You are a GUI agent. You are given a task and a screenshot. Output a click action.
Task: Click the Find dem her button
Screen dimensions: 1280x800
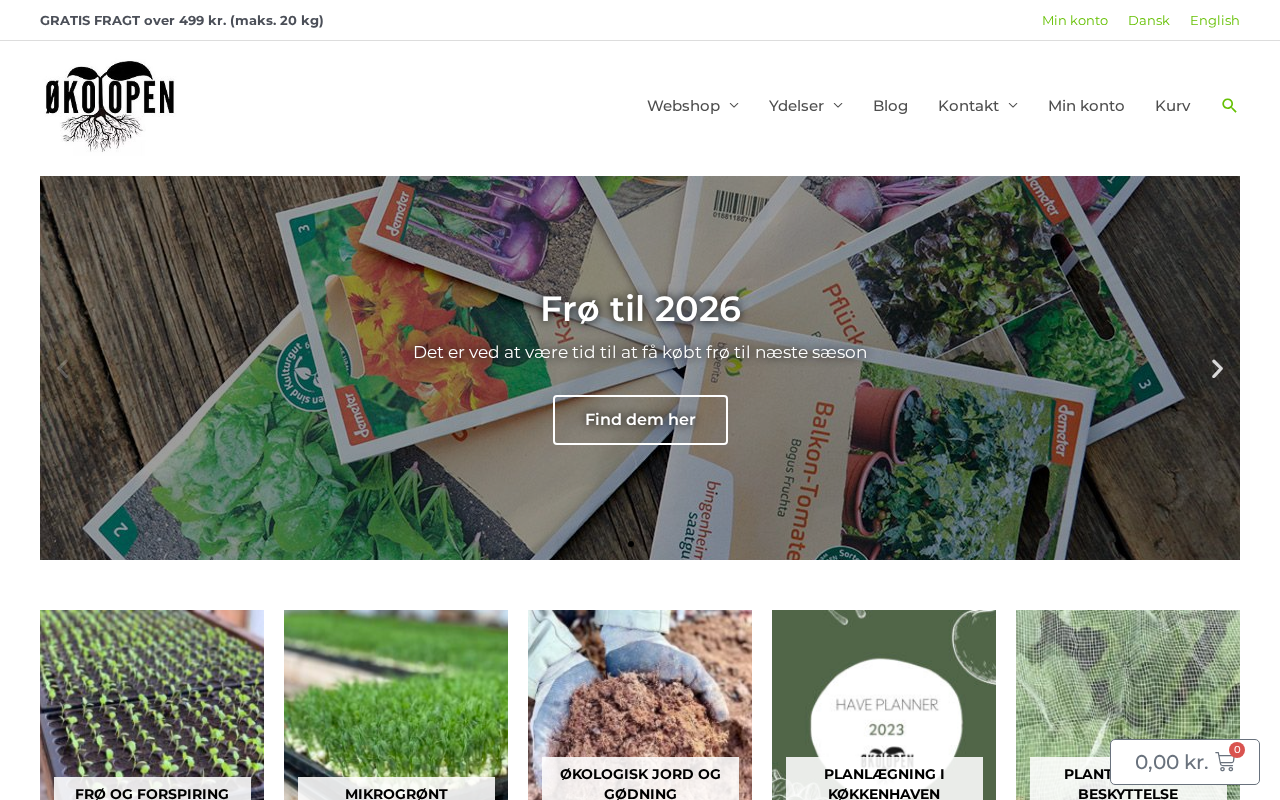pyautogui.click(x=640, y=420)
